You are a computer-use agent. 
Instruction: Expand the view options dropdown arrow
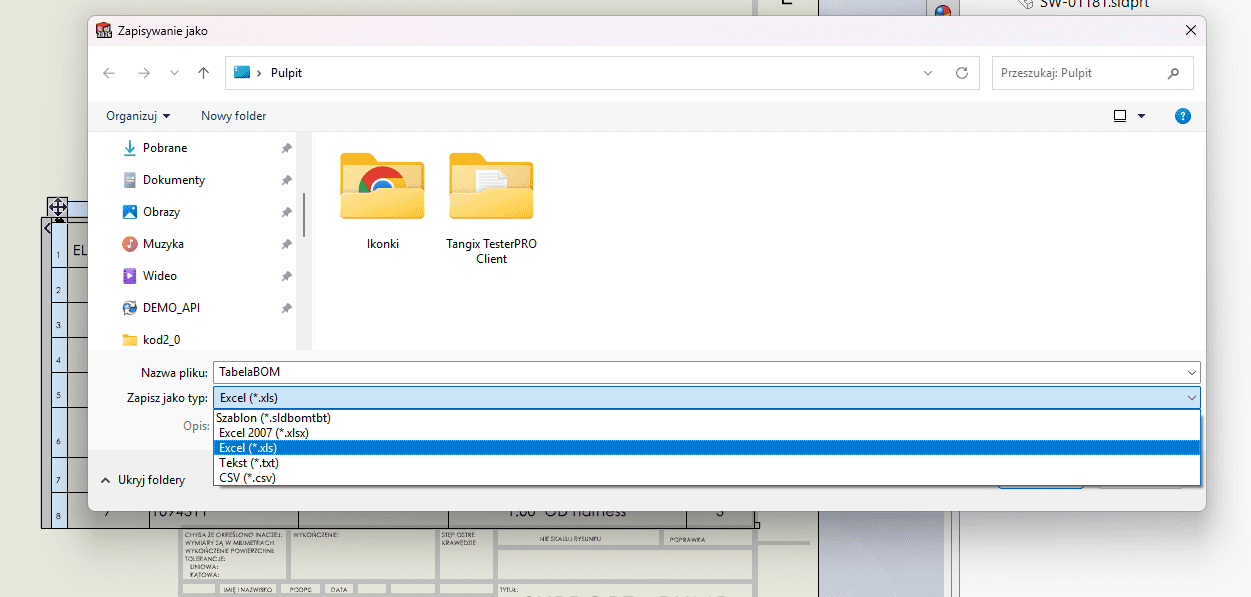click(x=1142, y=116)
